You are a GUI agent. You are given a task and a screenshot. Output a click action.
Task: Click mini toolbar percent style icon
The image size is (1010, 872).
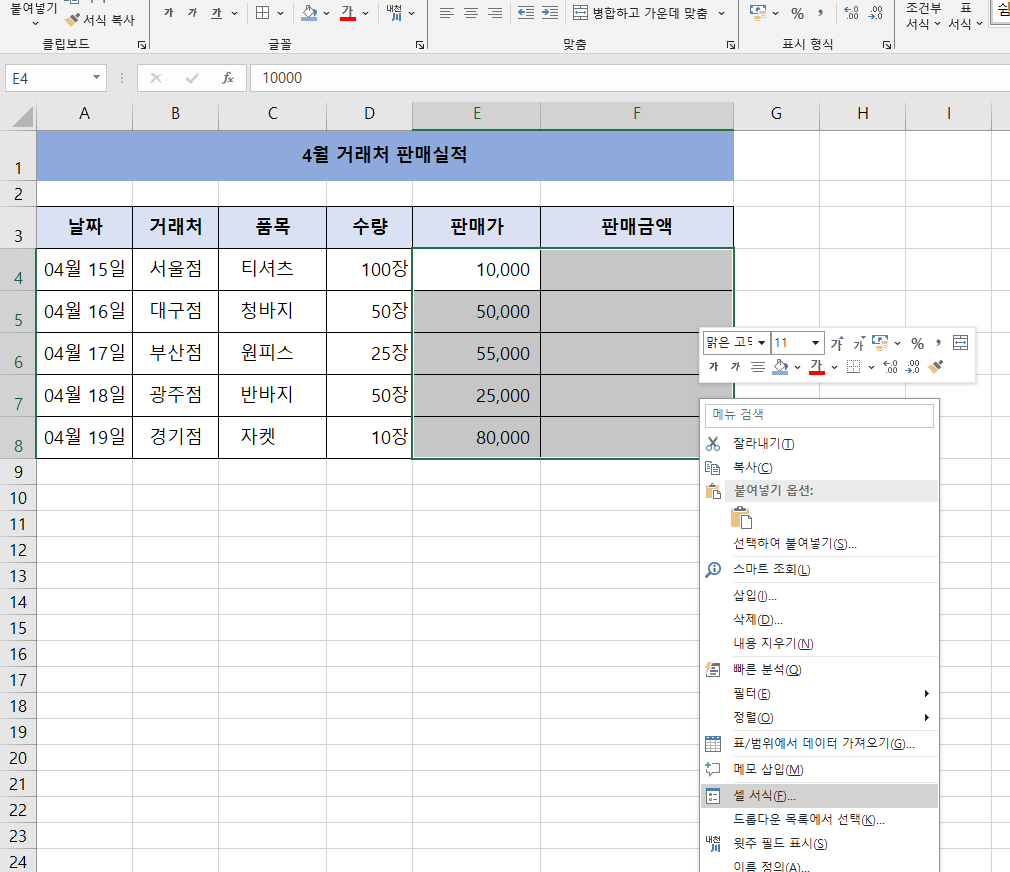click(918, 343)
